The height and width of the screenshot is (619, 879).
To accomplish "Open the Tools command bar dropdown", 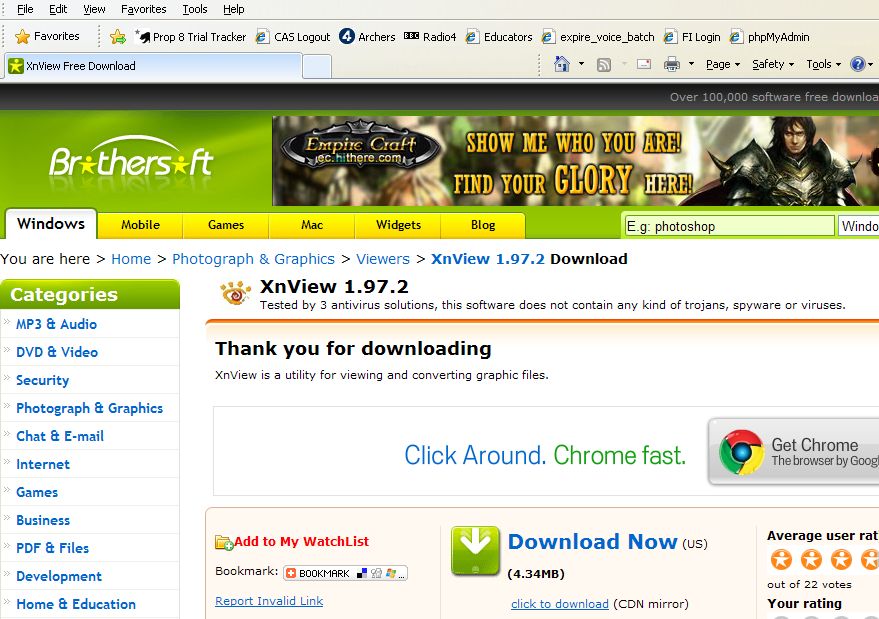I will tap(824, 64).
